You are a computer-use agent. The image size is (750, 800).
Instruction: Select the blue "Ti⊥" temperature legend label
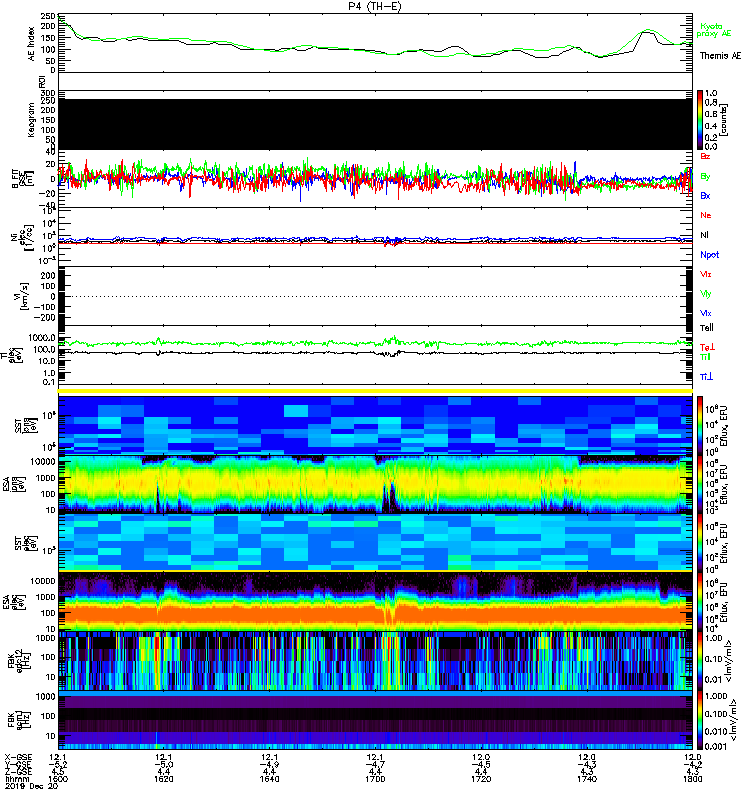click(706, 377)
